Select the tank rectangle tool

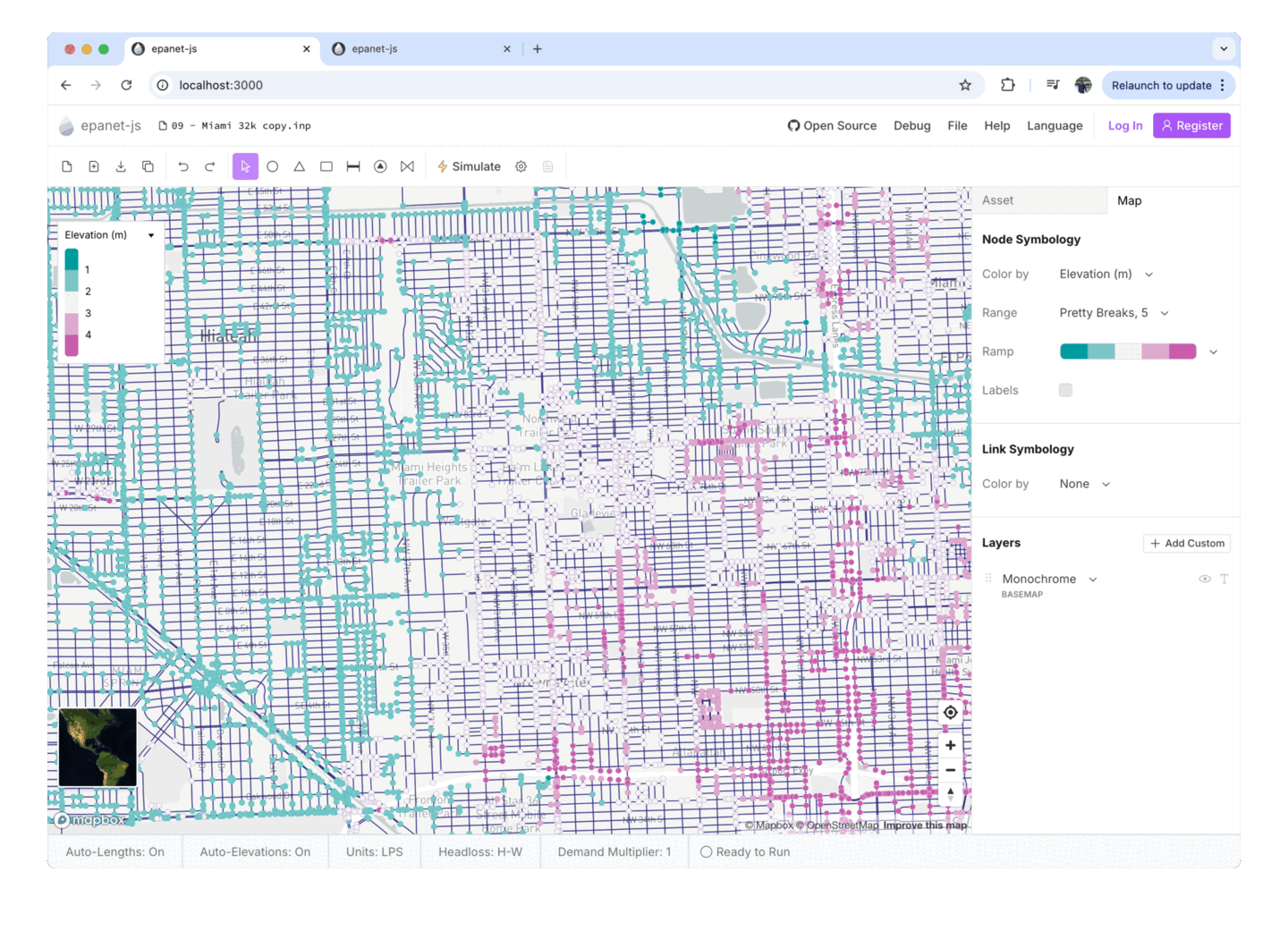(326, 166)
